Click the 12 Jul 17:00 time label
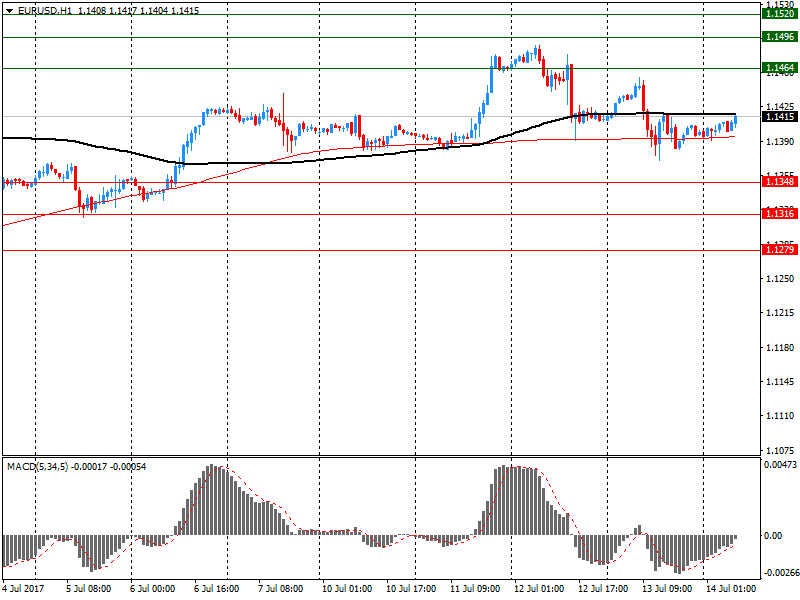The height and width of the screenshot is (600, 800). pyautogui.click(x=603, y=589)
